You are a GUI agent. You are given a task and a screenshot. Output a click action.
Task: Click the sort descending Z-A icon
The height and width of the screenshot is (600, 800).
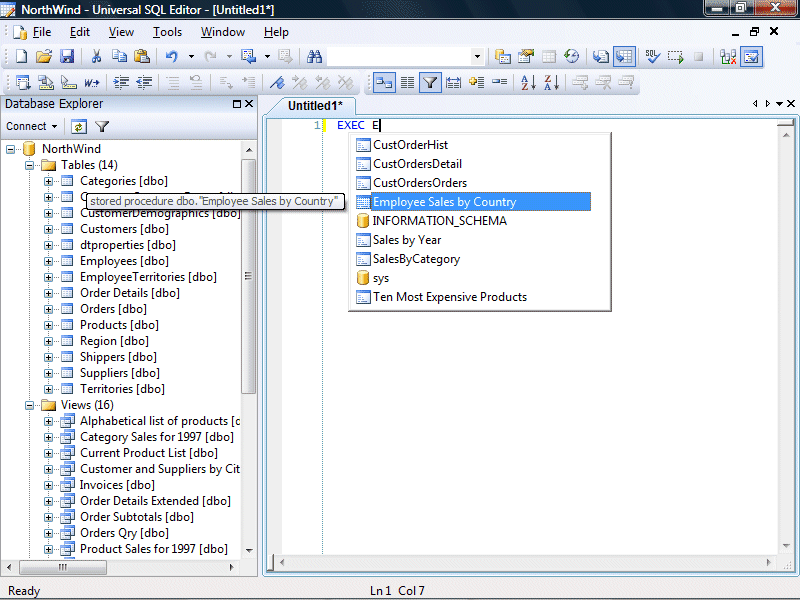tap(549, 83)
